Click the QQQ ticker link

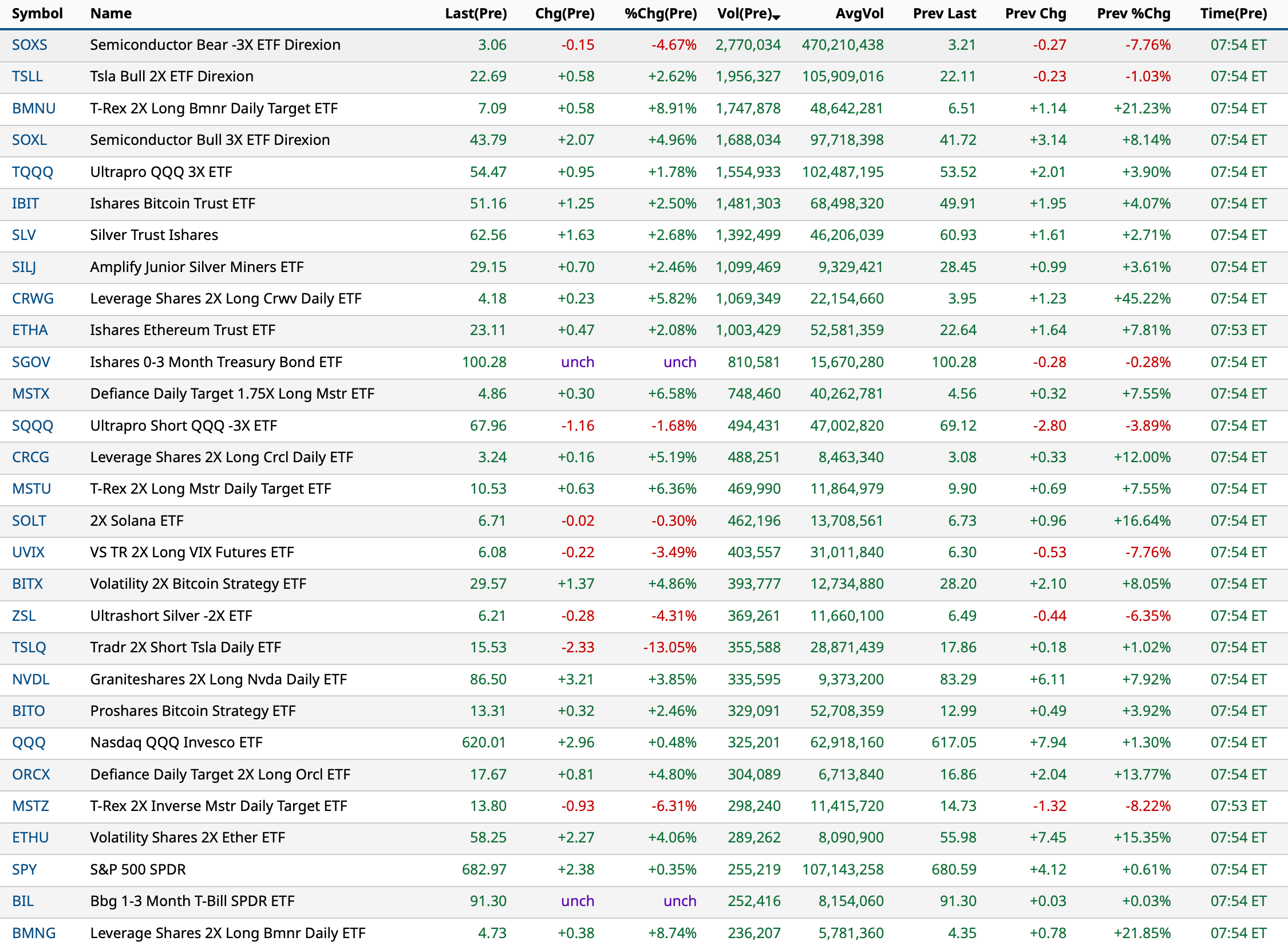coord(29,742)
